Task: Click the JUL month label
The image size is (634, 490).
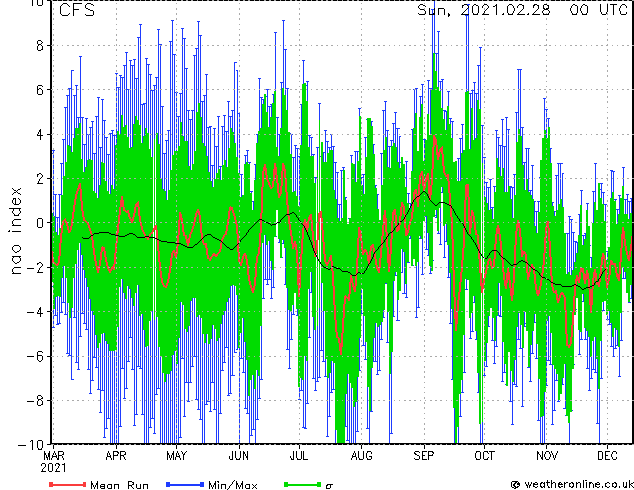Action: coord(299,456)
